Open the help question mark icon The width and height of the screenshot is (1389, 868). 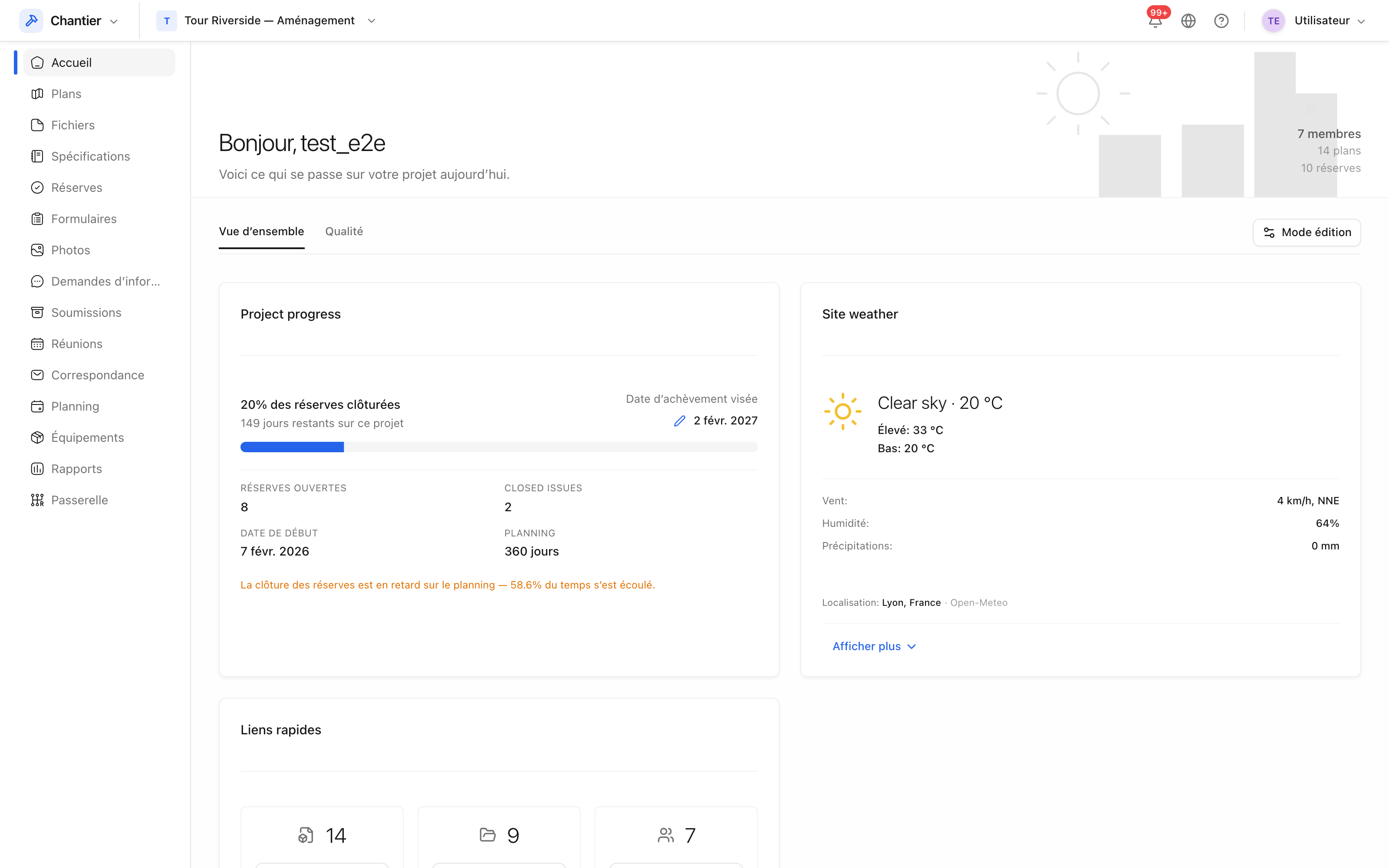(1221, 21)
